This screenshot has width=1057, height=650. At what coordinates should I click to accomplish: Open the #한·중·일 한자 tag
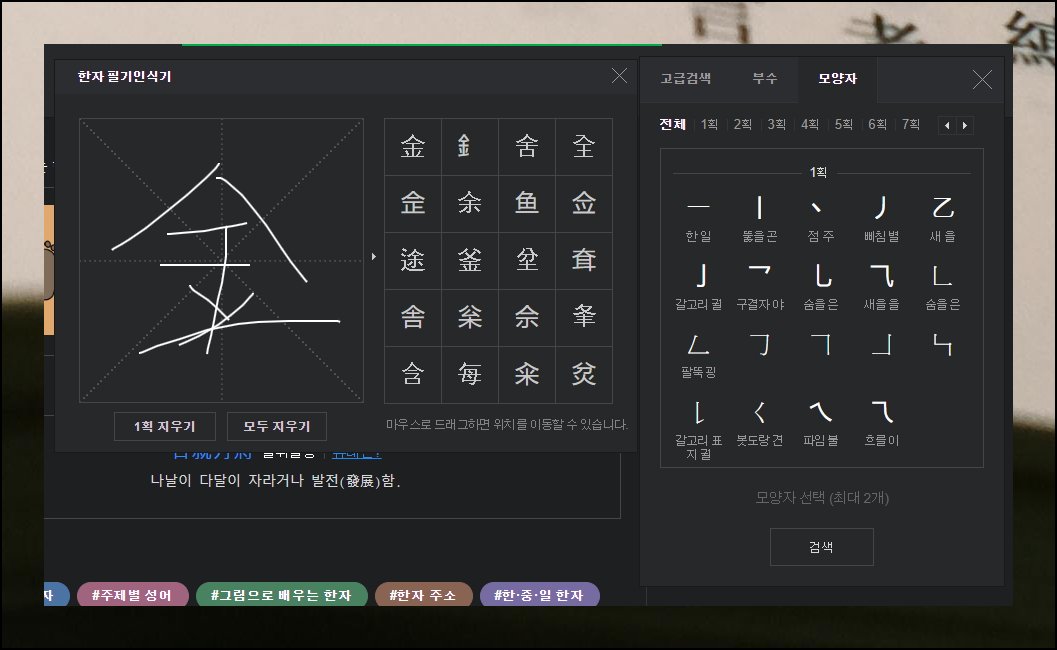(539, 595)
